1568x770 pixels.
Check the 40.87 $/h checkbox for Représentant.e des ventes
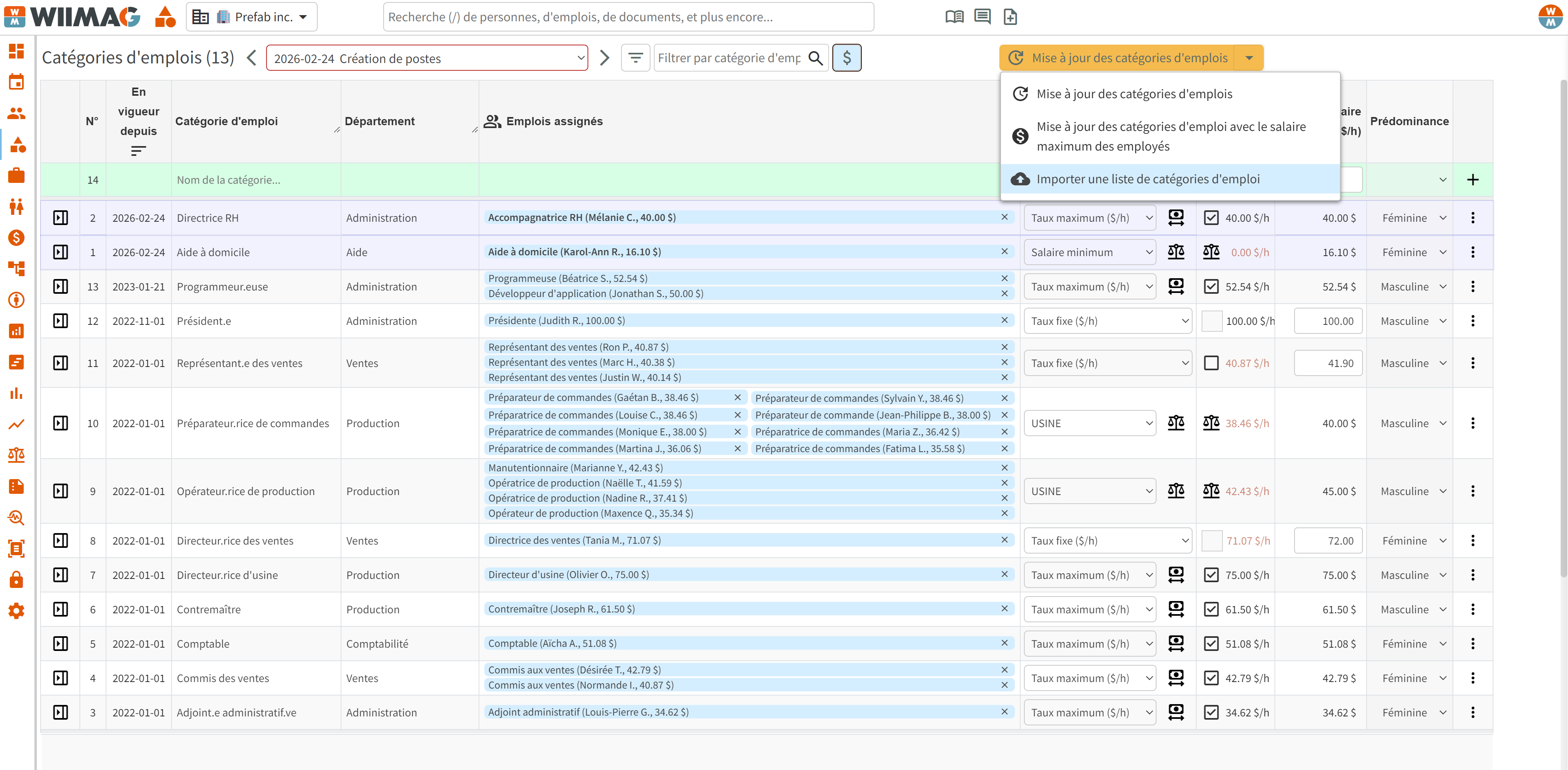click(1211, 363)
